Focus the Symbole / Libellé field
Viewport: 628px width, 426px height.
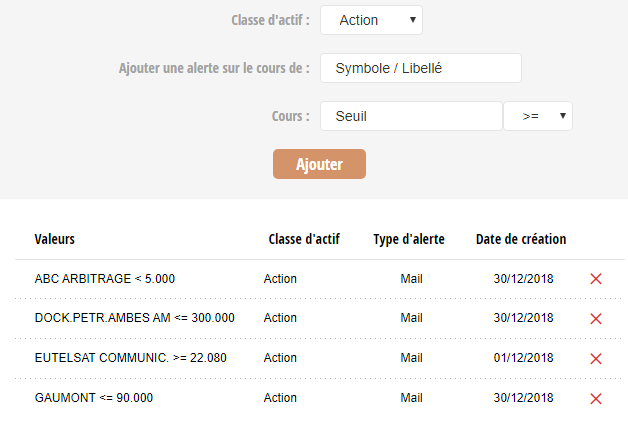tap(421, 68)
